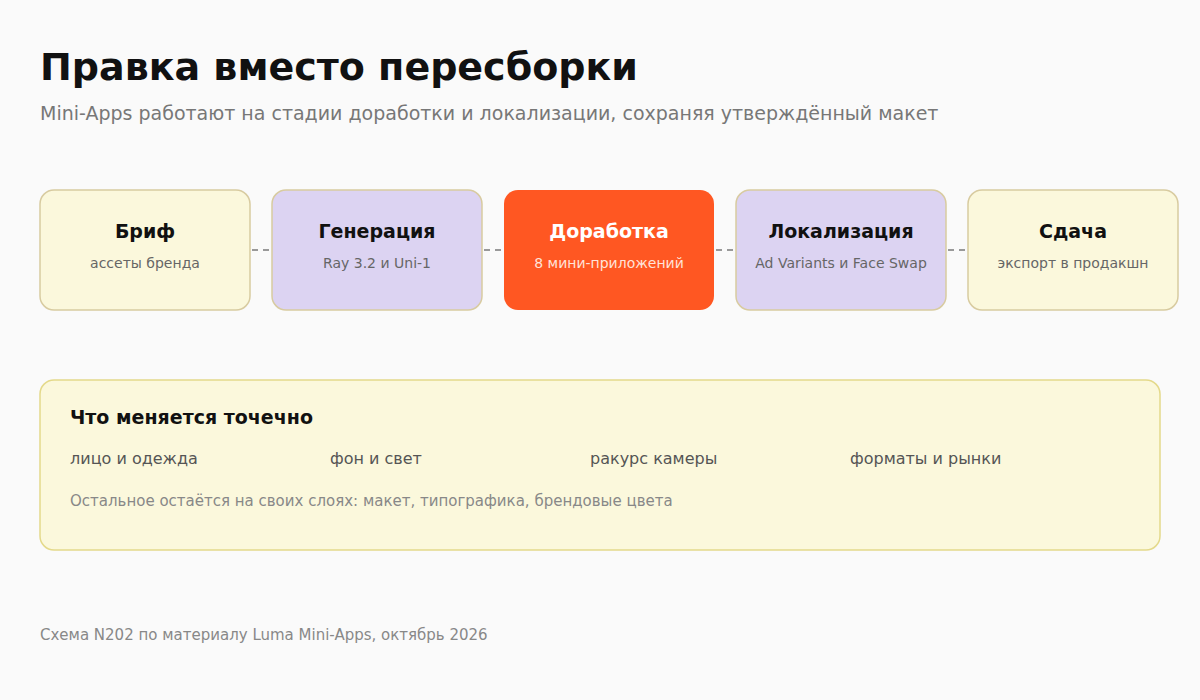Click the item 'фон и свет'
This screenshot has height=700, width=1200.
376,459
